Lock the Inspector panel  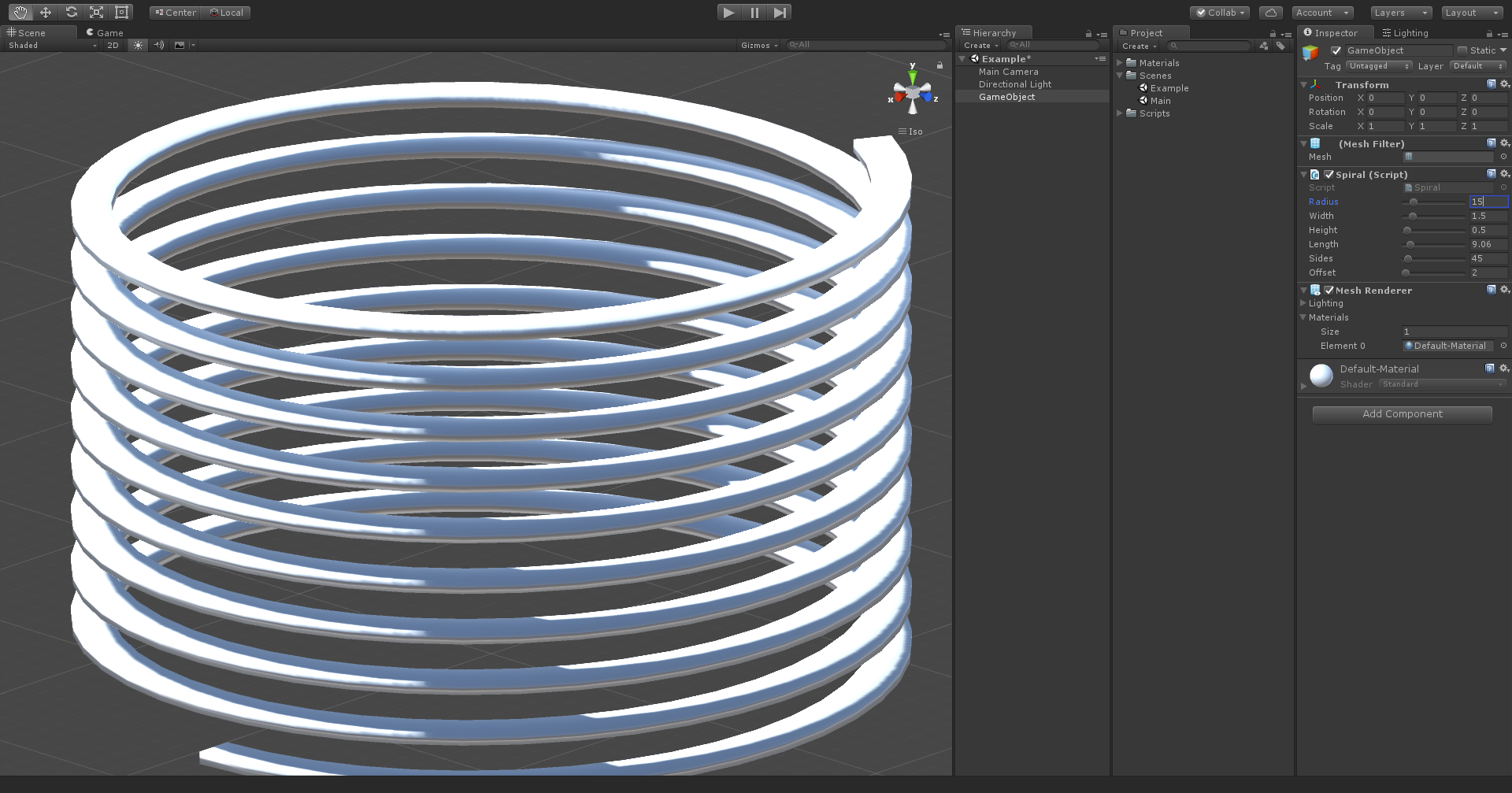point(1489,34)
